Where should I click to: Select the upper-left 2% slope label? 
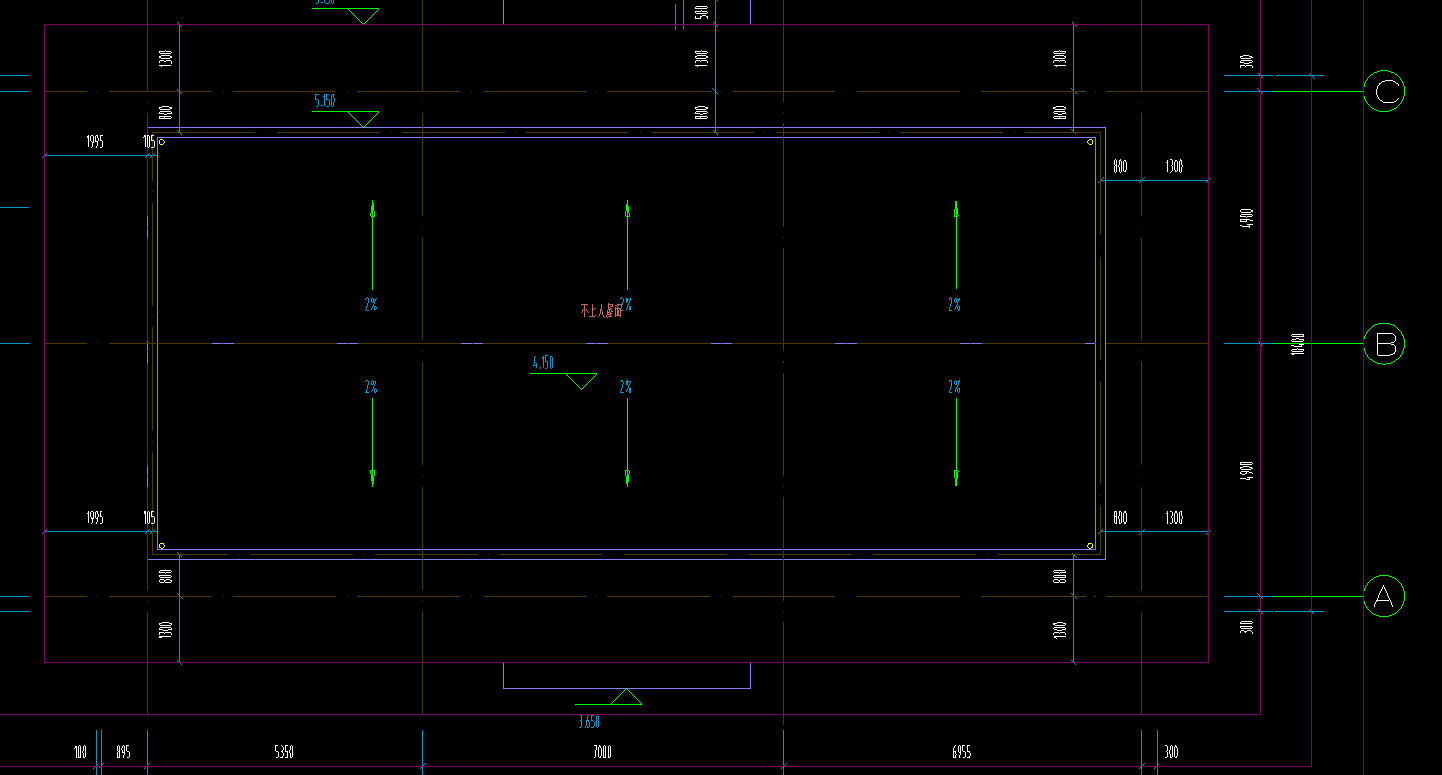[x=371, y=304]
